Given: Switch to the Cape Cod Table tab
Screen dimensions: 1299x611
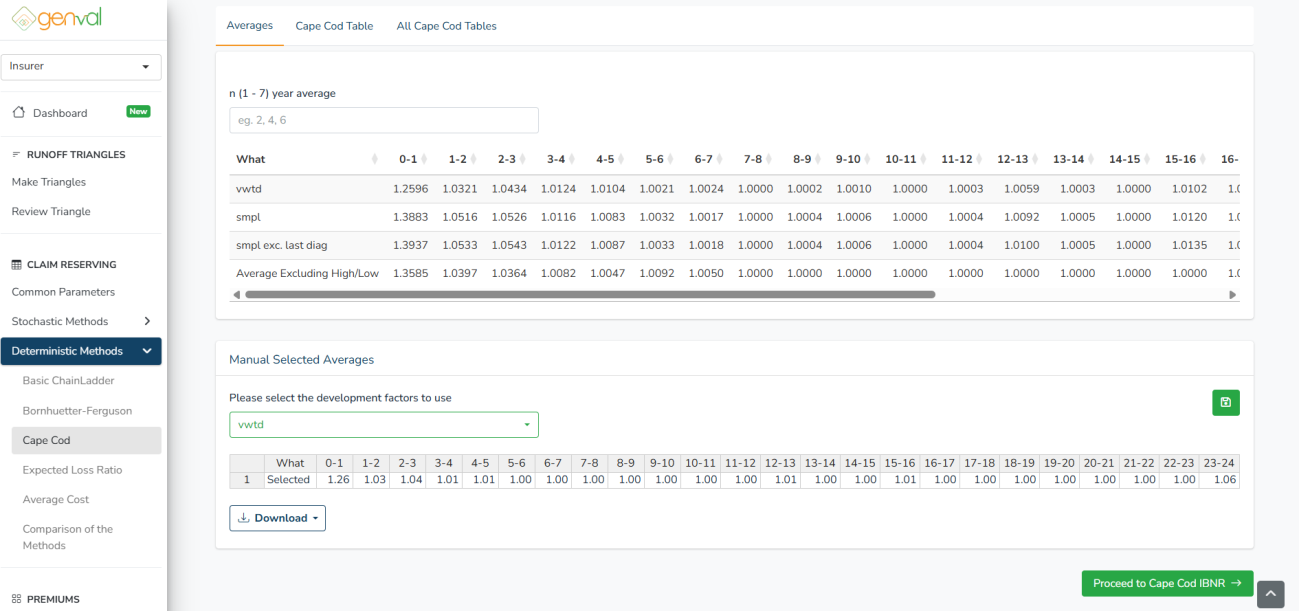Looking at the screenshot, I should pyautogui.click(x=334, y=26).
